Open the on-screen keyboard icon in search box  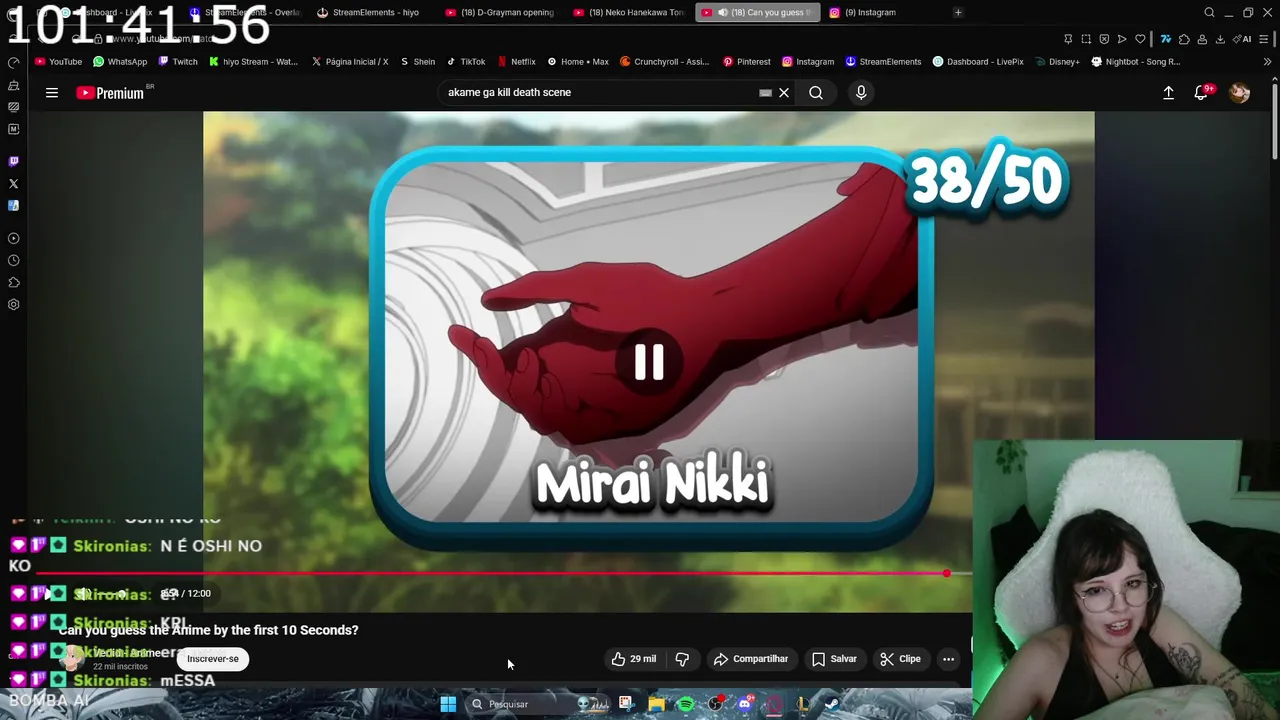765,93
